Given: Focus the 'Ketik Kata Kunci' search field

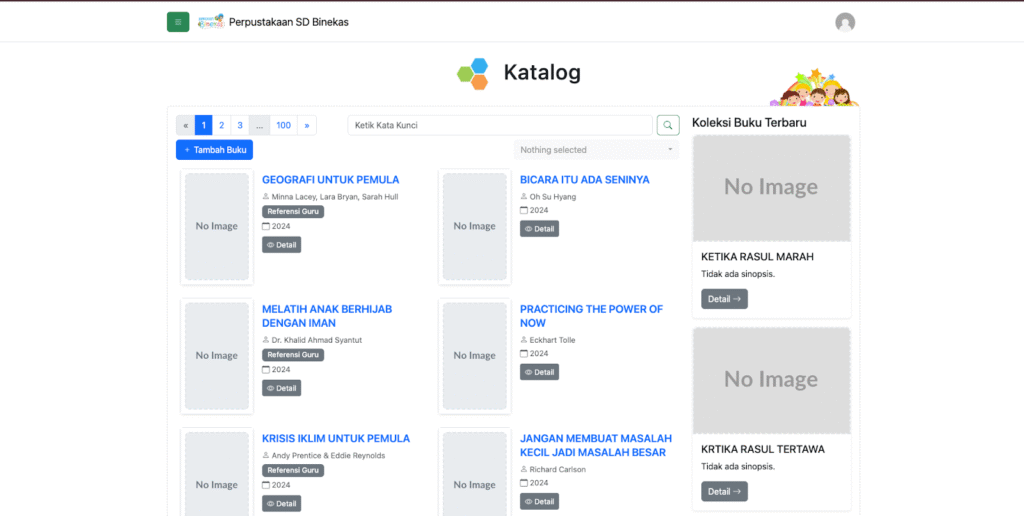Looking at the screenshot, I should (500, 125).
